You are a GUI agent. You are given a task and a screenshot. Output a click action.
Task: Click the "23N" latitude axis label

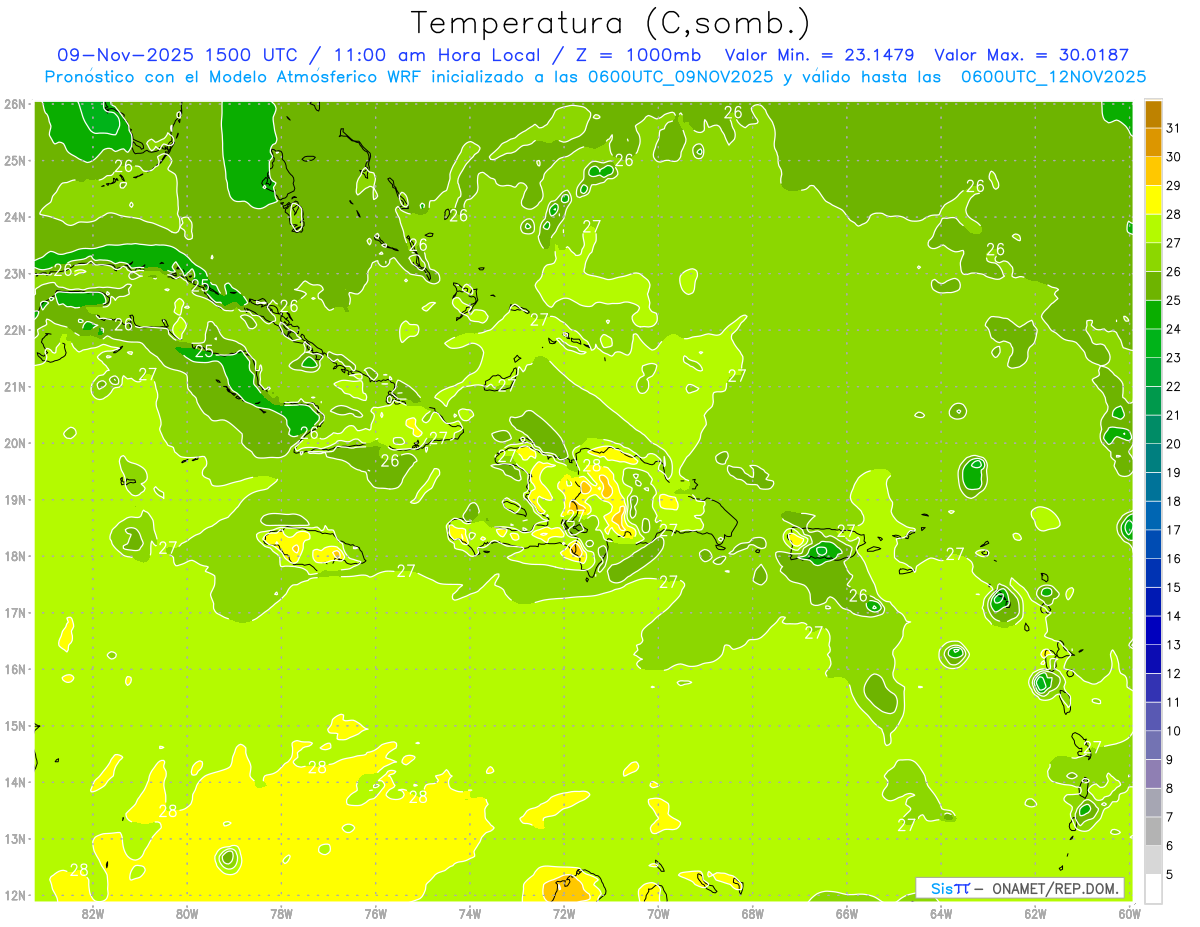coord(14,273)
